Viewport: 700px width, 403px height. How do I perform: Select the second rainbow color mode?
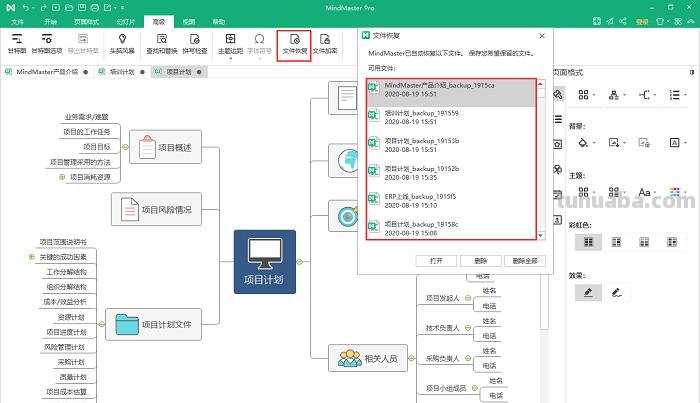tap(616, 242)
